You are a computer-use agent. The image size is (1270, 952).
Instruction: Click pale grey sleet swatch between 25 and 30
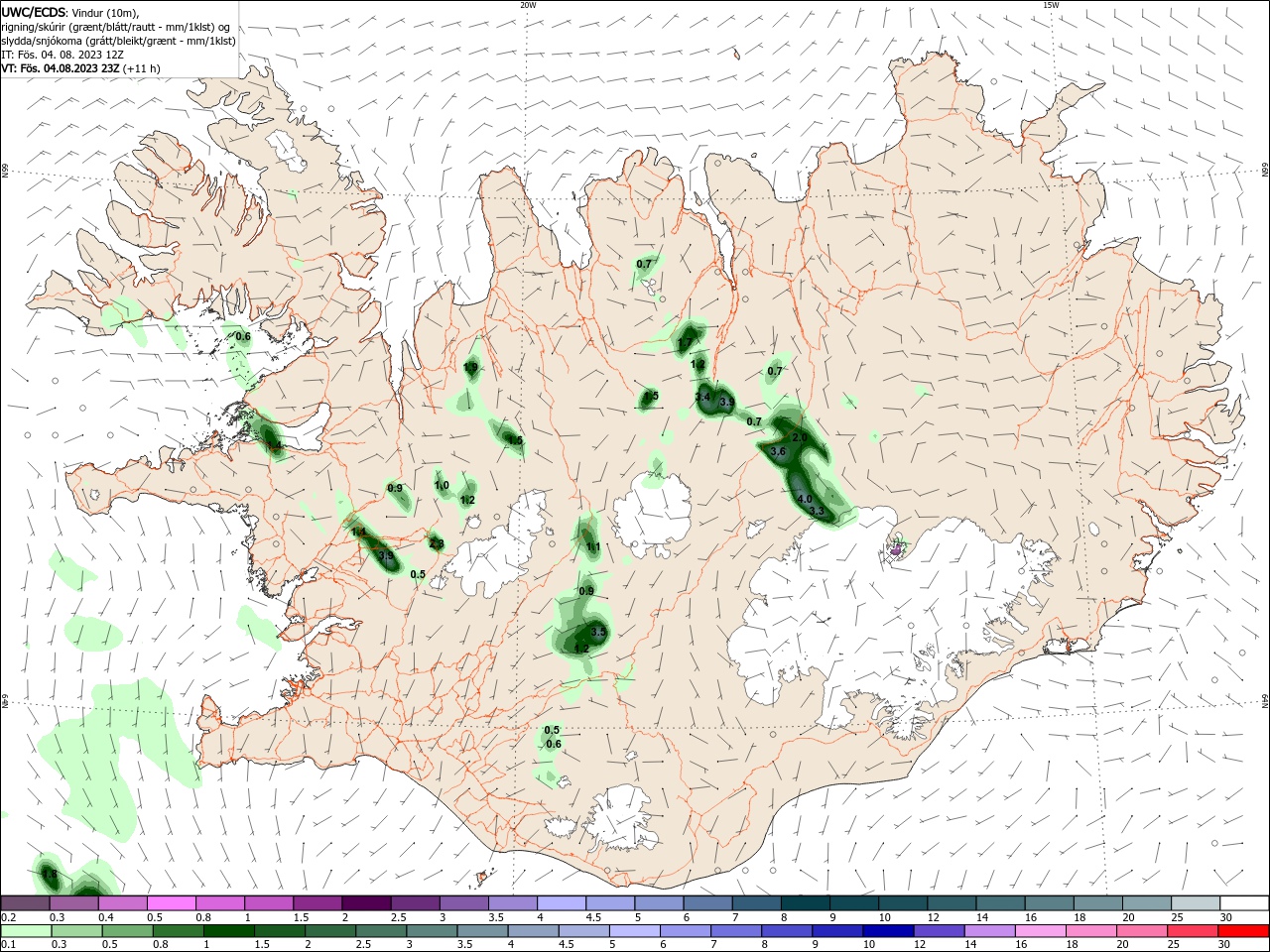point(1196,903)
